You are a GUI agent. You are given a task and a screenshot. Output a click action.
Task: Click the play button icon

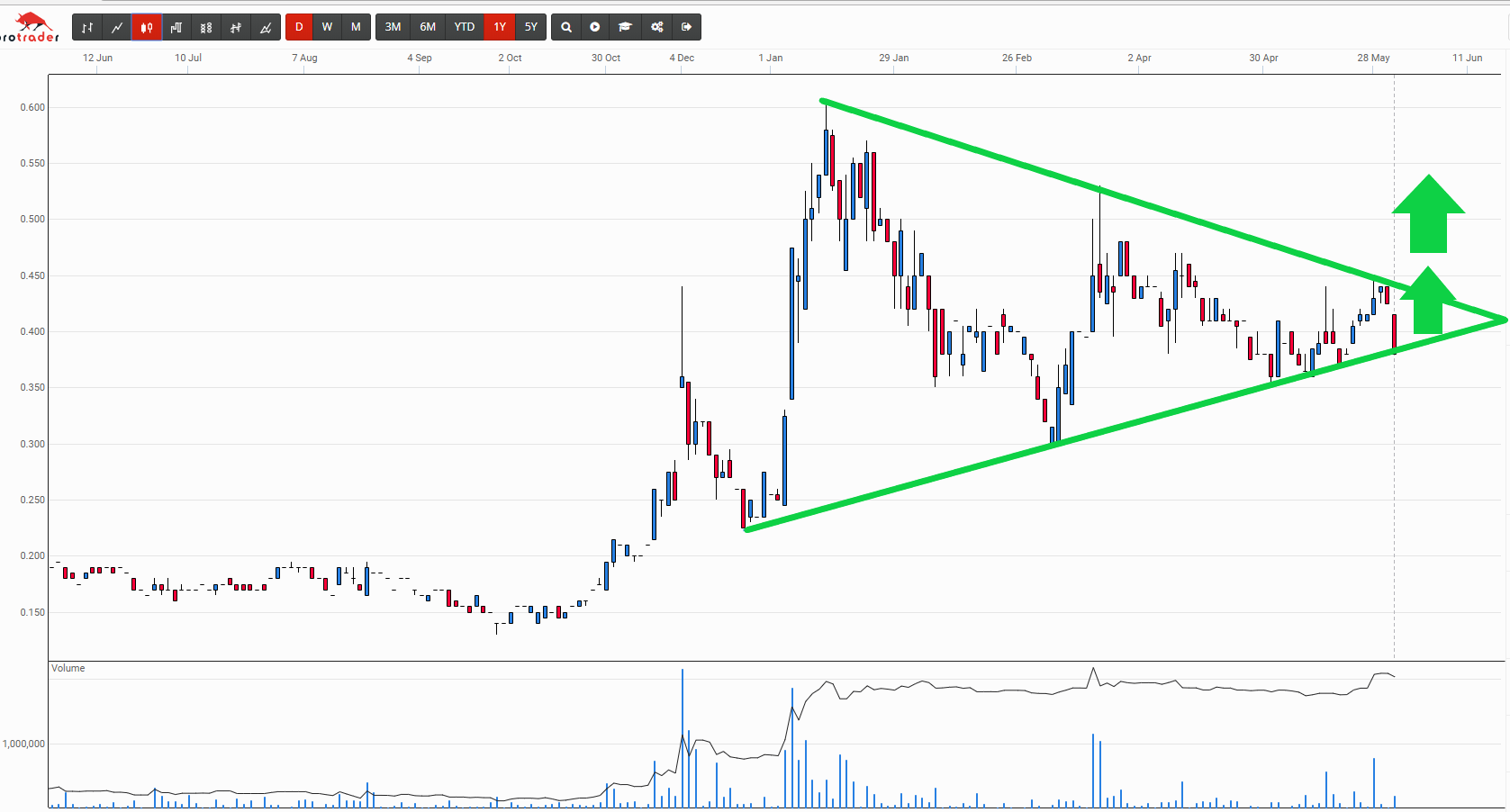[595, 27]
